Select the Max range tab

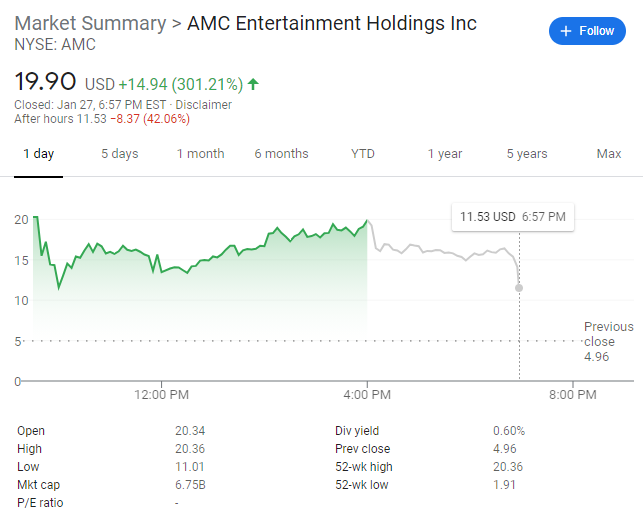tap(609, 154)
